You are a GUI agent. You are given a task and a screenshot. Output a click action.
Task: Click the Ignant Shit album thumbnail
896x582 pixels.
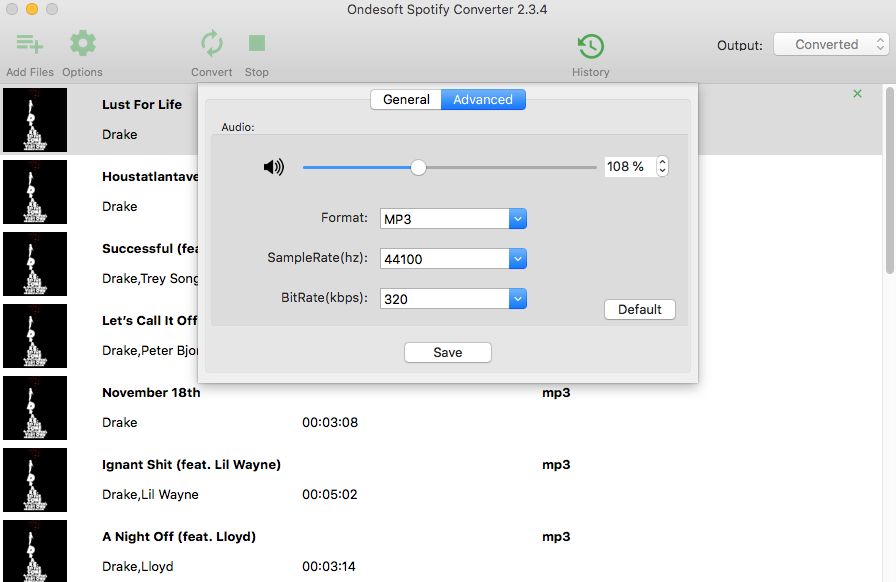click(x=35, y=480)
